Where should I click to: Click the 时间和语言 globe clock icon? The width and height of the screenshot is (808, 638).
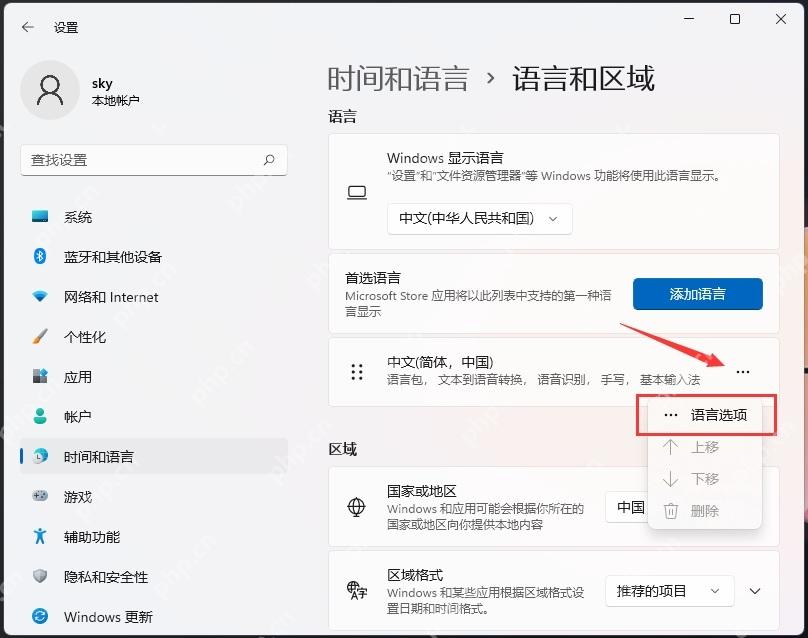pos(40,456)
